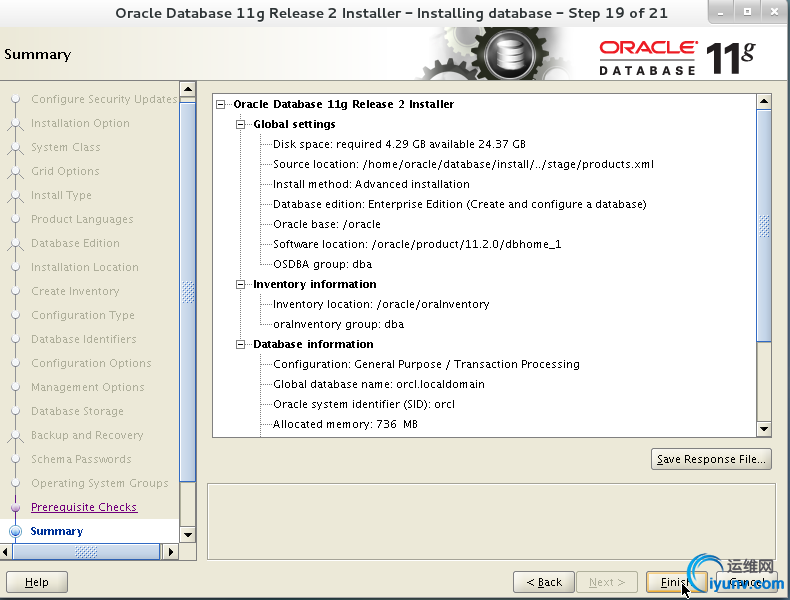Open Help for the installer
This screenshot has height=600, width=790.
(x=37, y=582)
